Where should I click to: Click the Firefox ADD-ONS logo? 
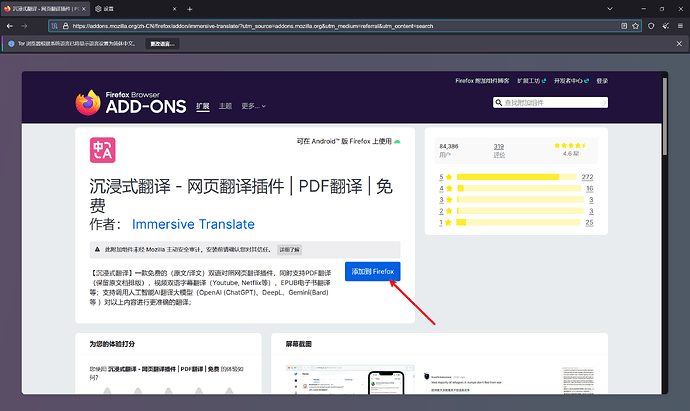click(131, 103)
